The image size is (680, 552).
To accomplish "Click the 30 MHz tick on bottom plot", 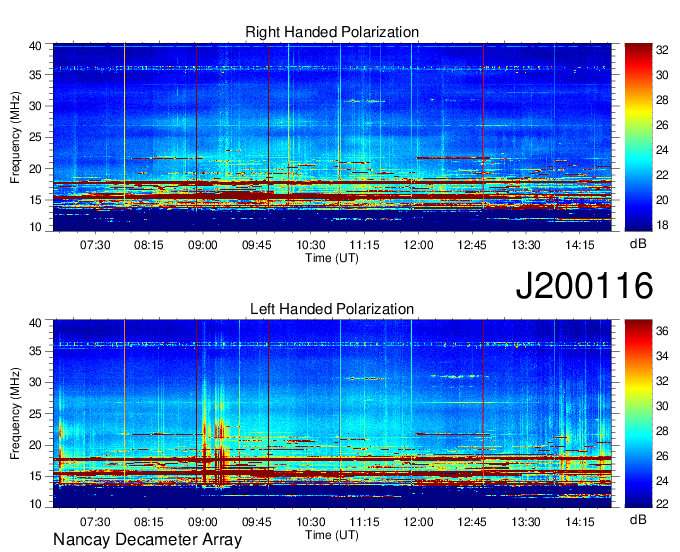I will coord(35,382).
